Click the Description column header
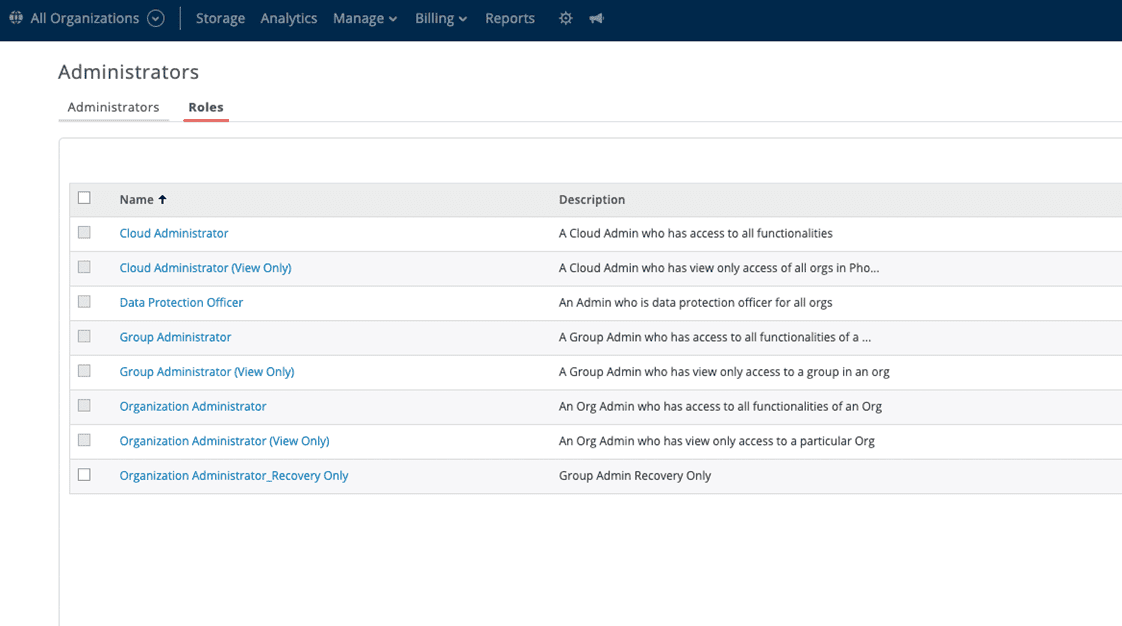Screen dimensions: 1122x626 592,200
